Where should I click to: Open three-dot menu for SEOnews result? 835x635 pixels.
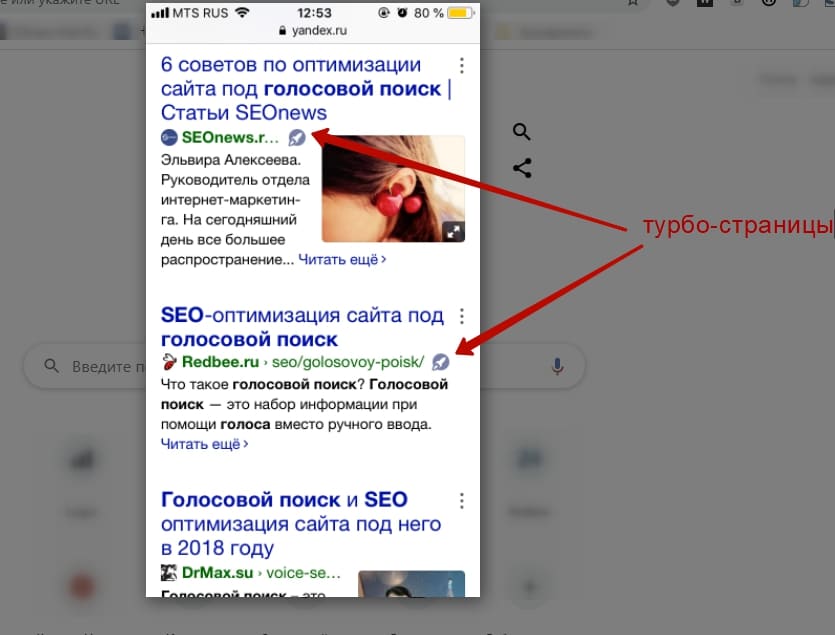coord(462,66)
